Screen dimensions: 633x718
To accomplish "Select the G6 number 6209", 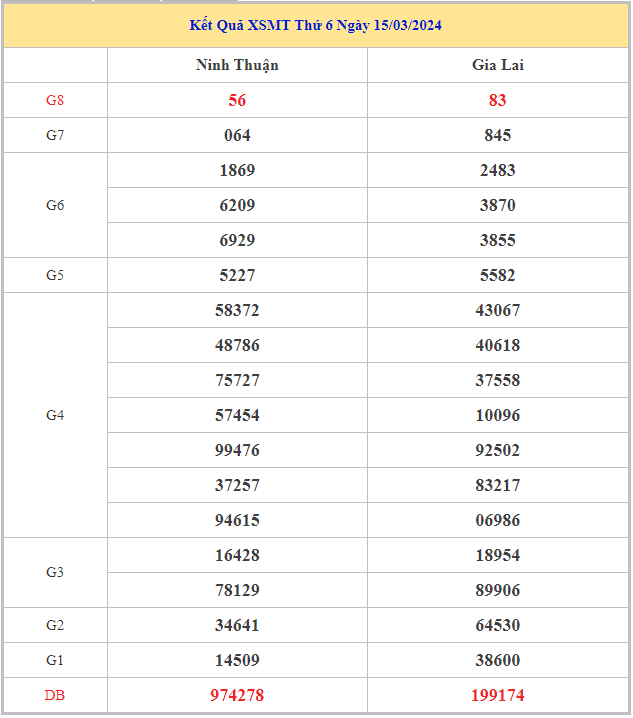I will click(237, 205).
